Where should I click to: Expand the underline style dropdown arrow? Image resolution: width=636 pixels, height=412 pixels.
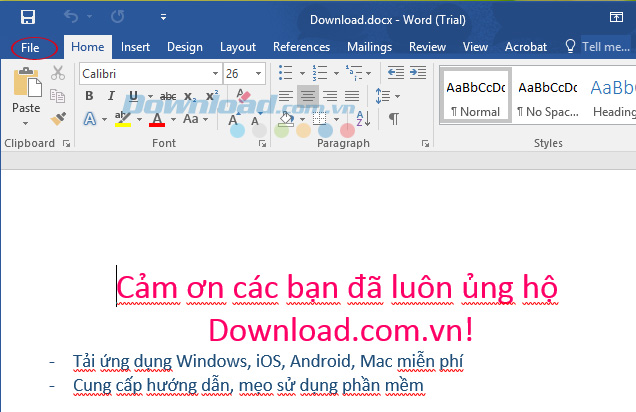point(150,96)
